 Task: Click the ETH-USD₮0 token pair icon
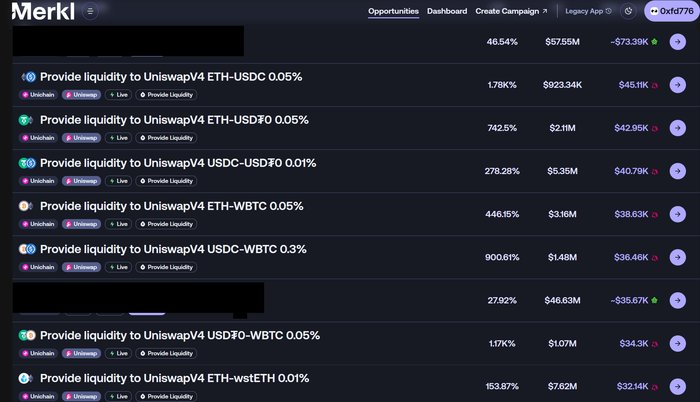click(x=26, y=120)
